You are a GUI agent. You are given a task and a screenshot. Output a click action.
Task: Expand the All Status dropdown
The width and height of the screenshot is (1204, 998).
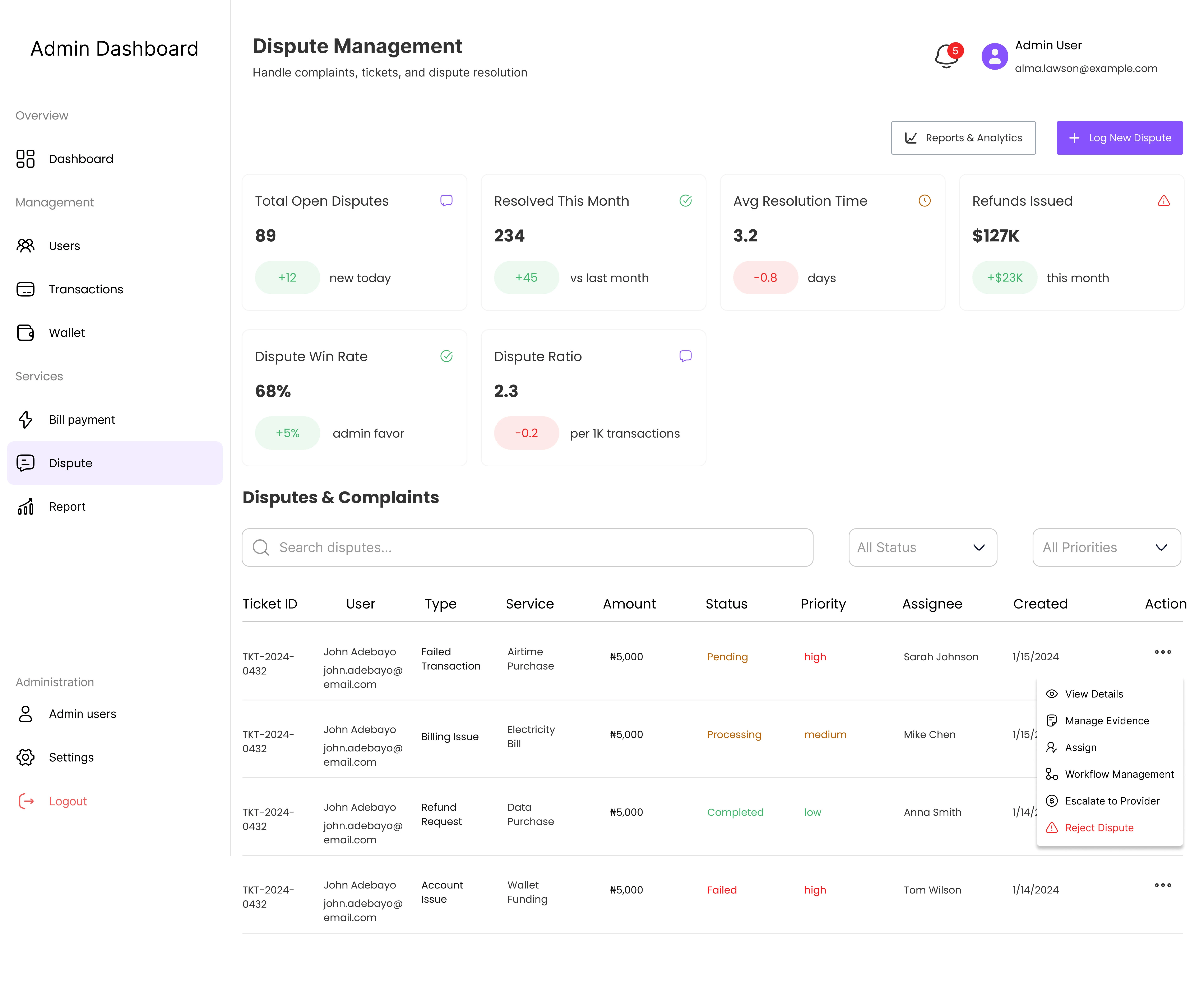click(922, 547)
